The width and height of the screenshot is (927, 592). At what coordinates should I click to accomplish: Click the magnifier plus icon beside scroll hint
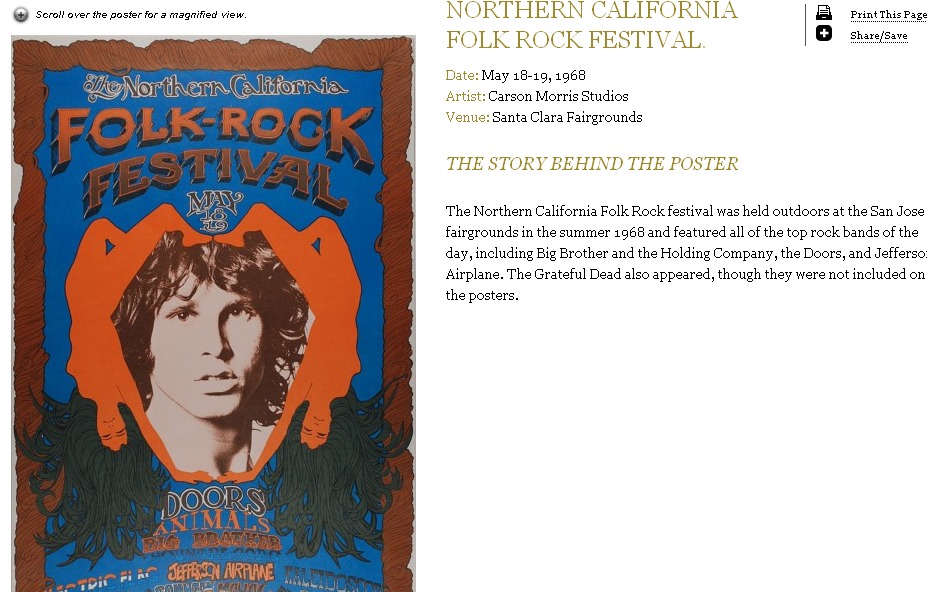[x=21, y=15]
